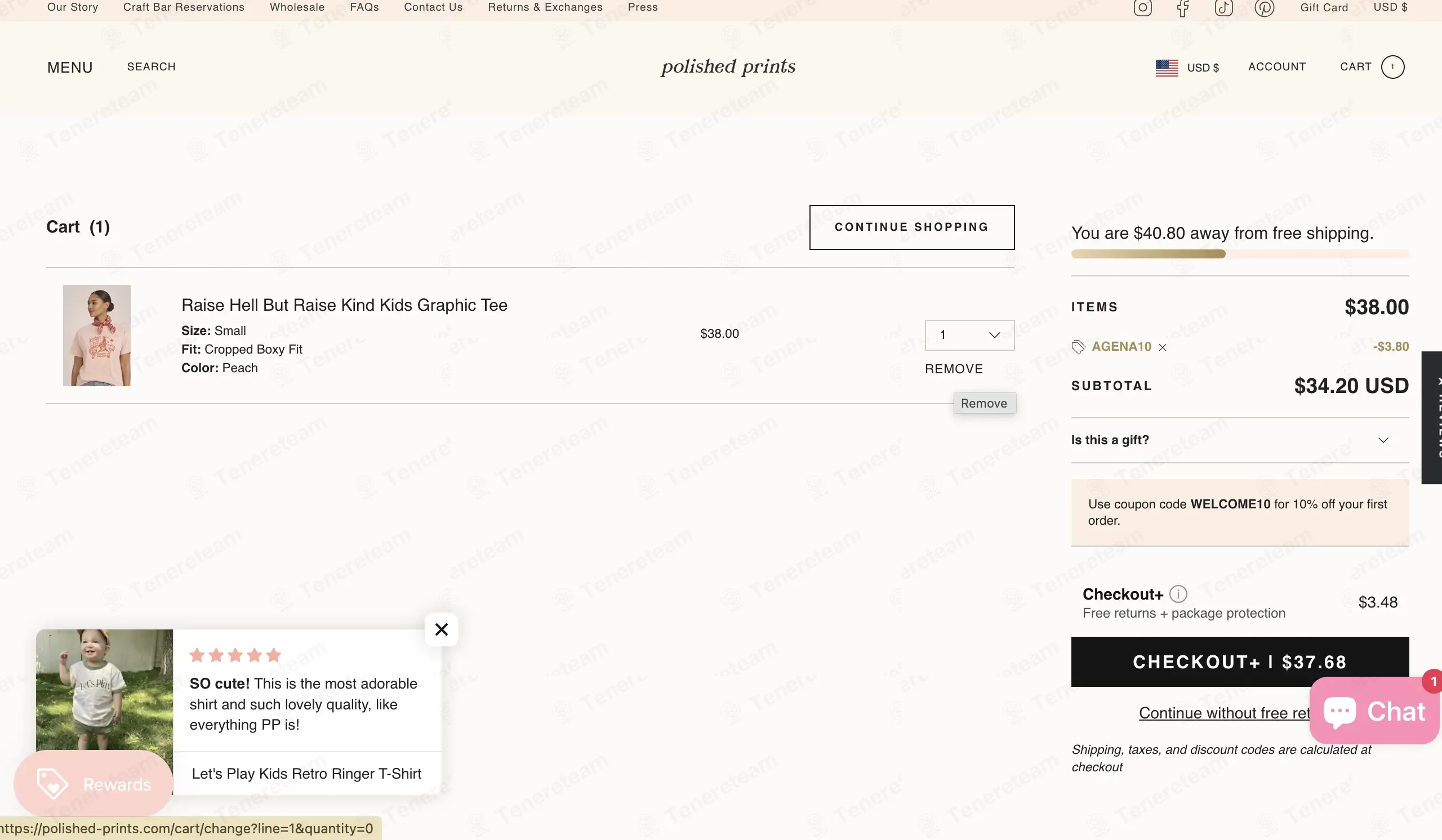Close the customer review popup

[441, 629]
